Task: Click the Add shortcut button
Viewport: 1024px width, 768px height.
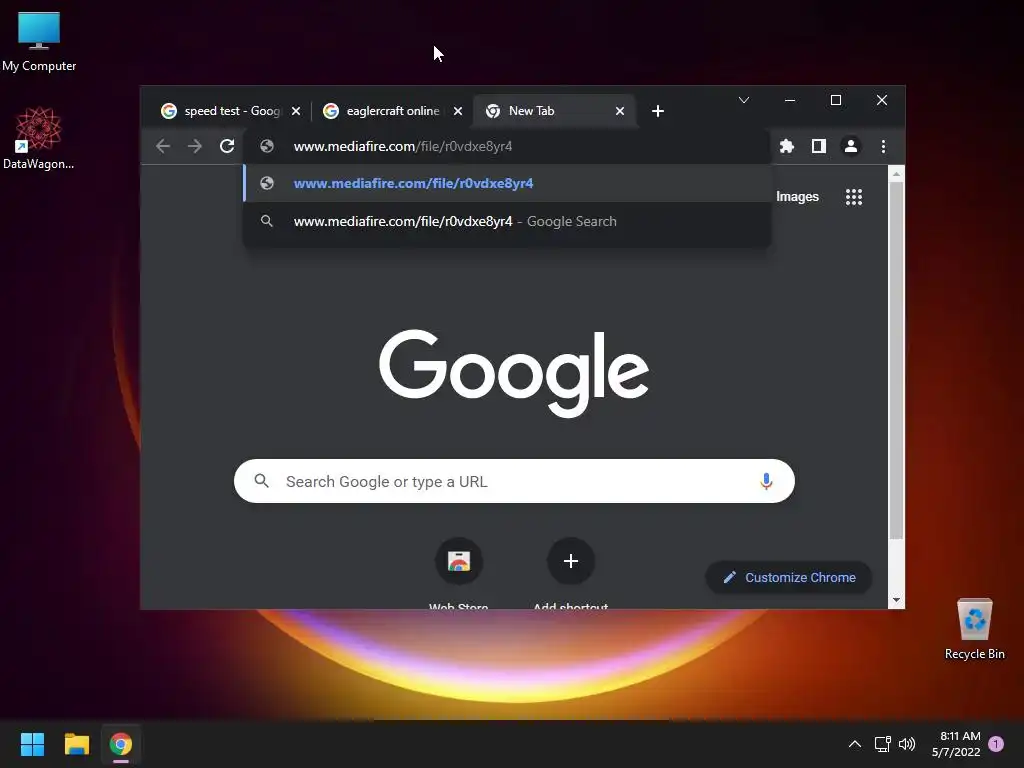Action: click(571, 573)
